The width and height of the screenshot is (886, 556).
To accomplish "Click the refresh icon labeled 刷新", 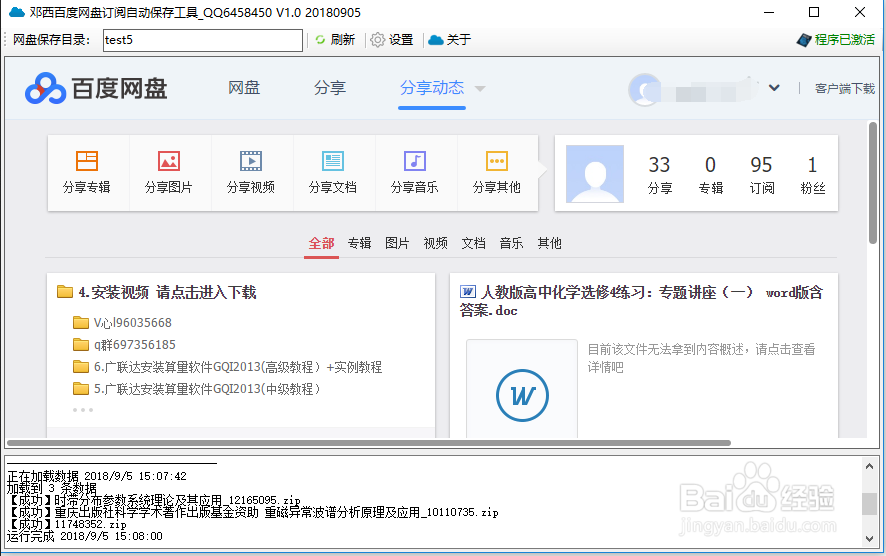I will pyautogui.click(x=320, y=40).
